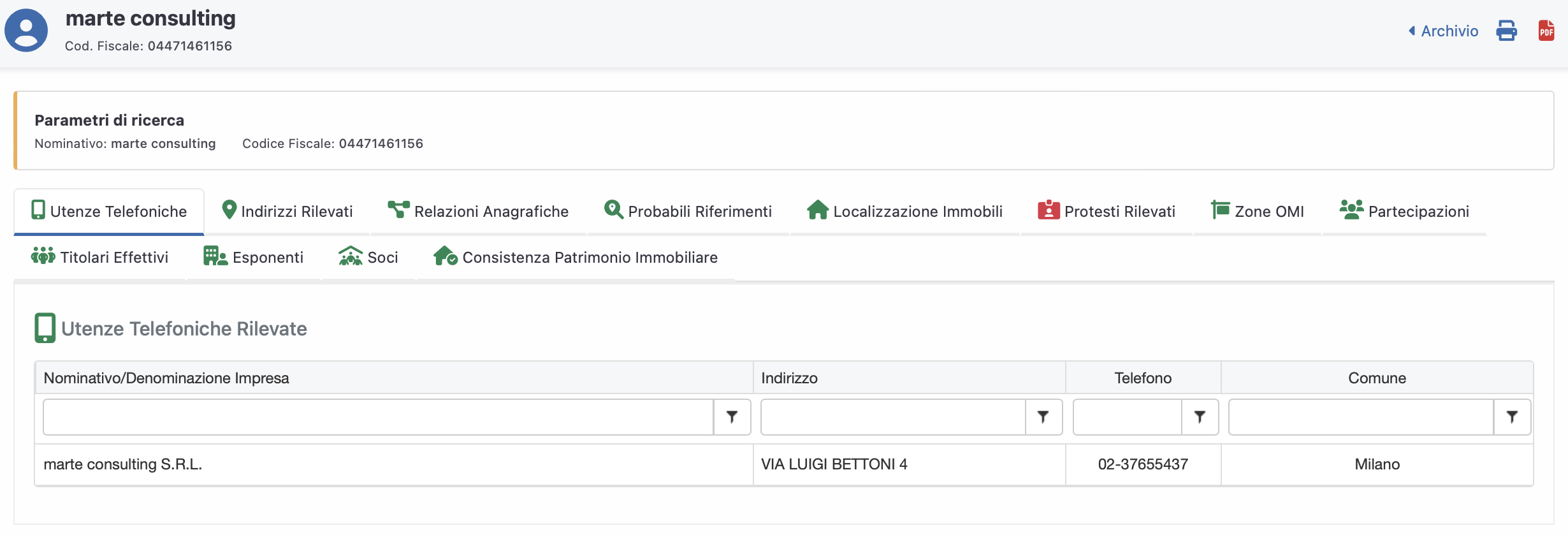Click the user avatar icon

[x=26, y=31]
